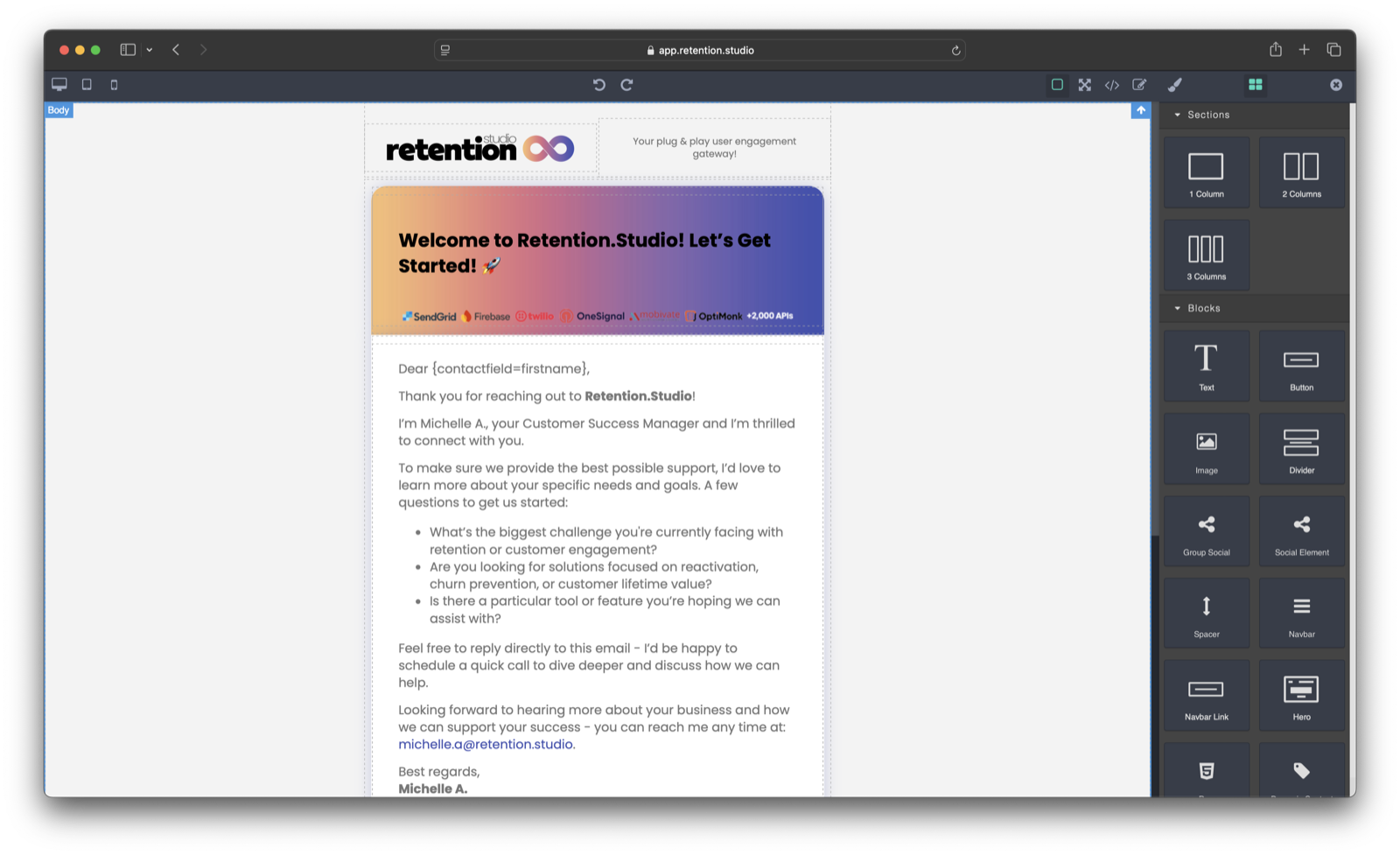Undo the last edit

(599, 85)
